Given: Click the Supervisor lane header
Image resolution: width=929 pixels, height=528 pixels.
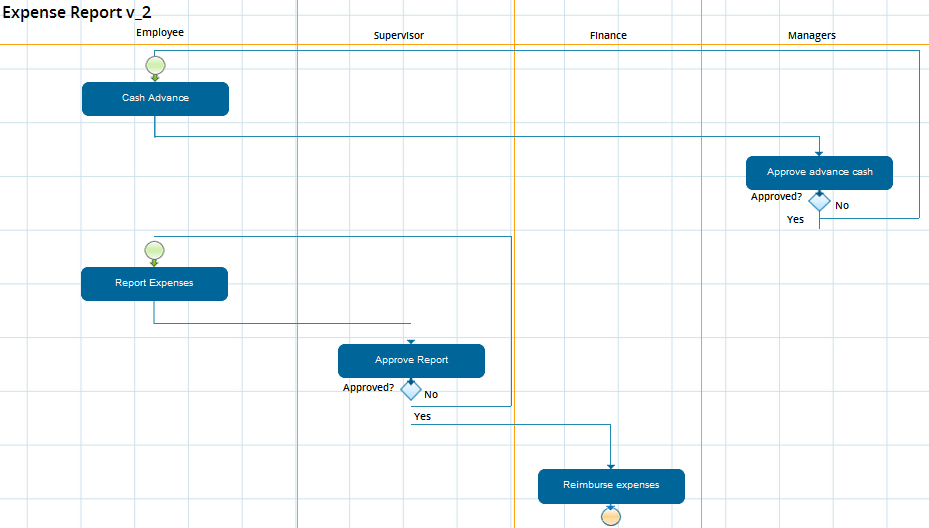Looking at the screenshot, I should 399,36.
